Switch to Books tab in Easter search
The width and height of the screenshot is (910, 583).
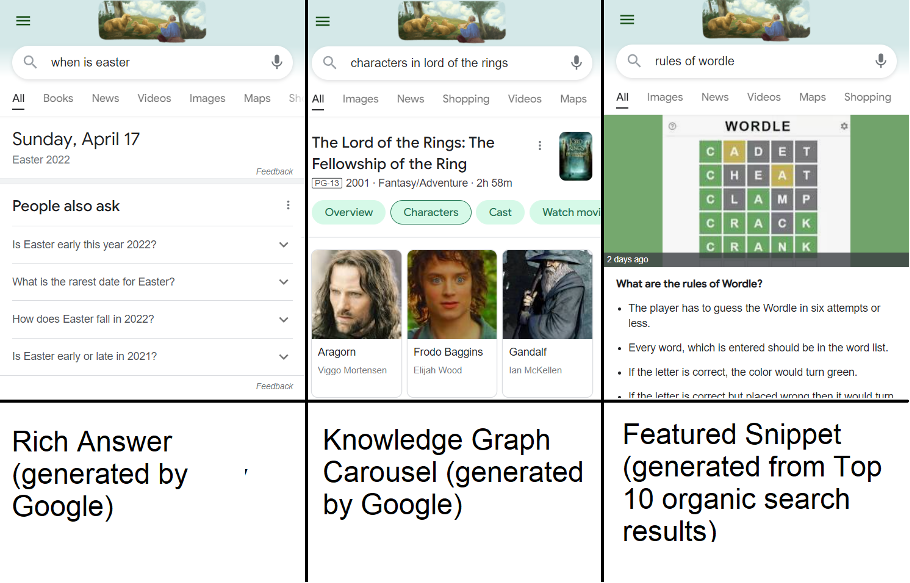pos(58,98)
